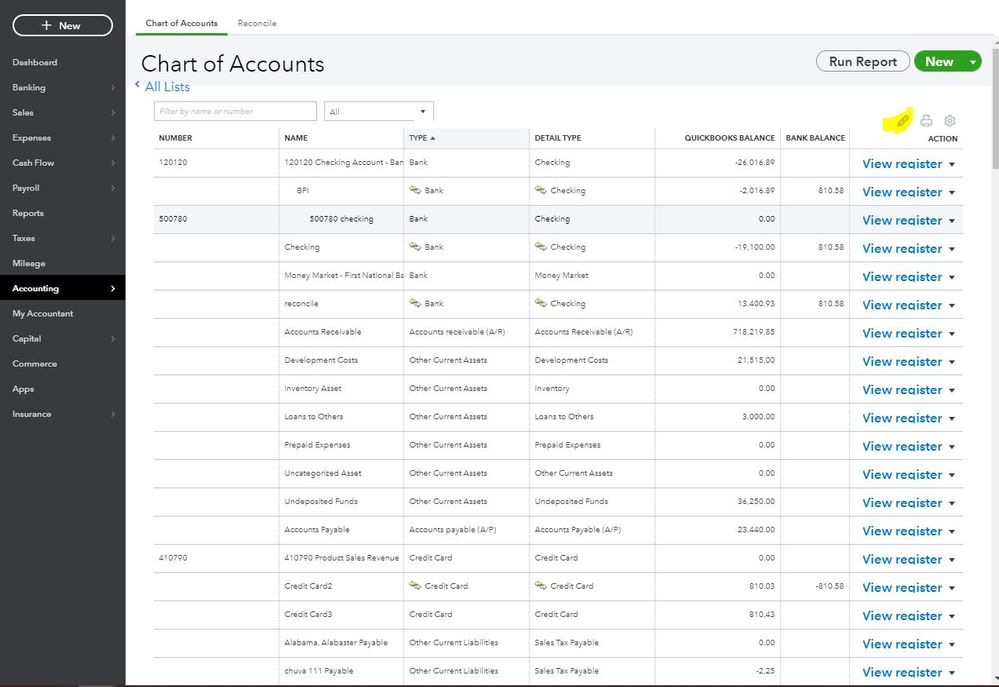This screenshot has height=687, width=999.
Task: Open the table settings gear icon
Action: coord(950,120)
